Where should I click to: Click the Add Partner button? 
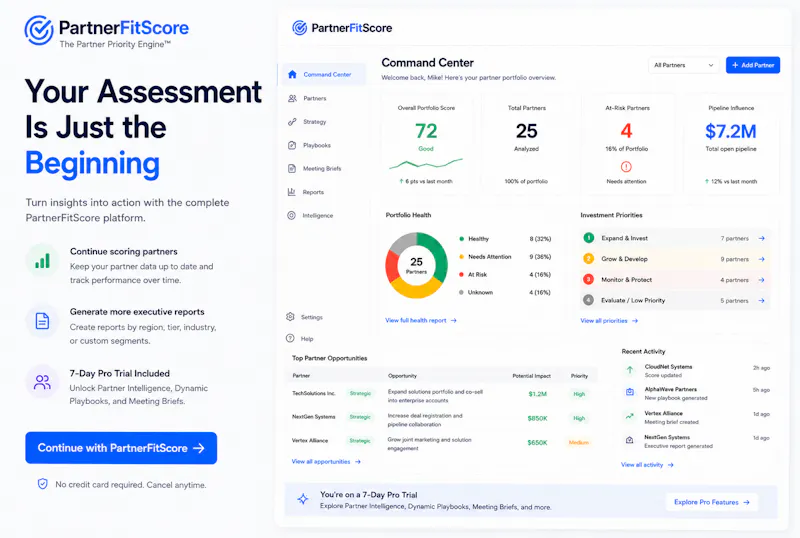point(753,65)
